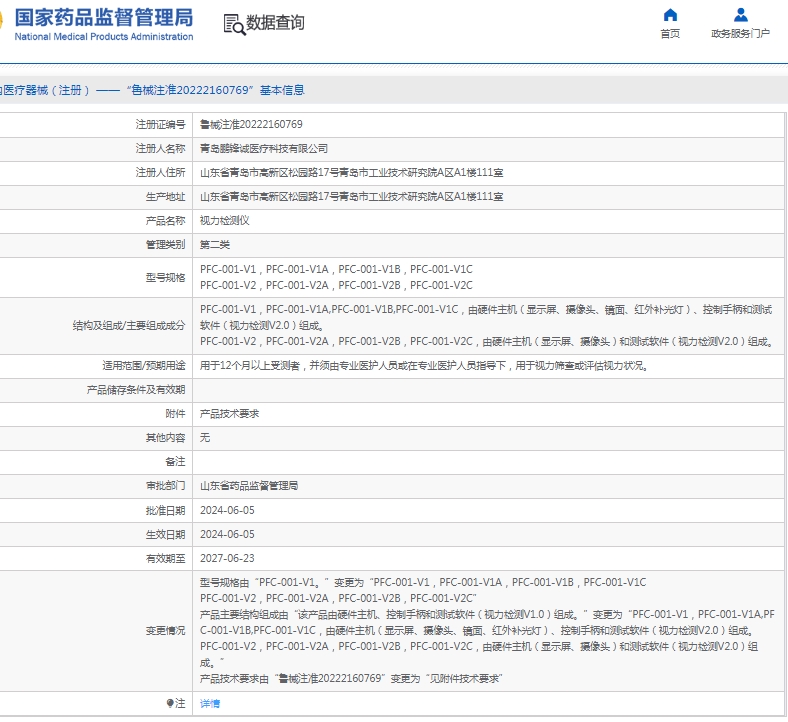The image size is (788, 722).
Task: Click the 注册人住所 address value
Action: 351,172
